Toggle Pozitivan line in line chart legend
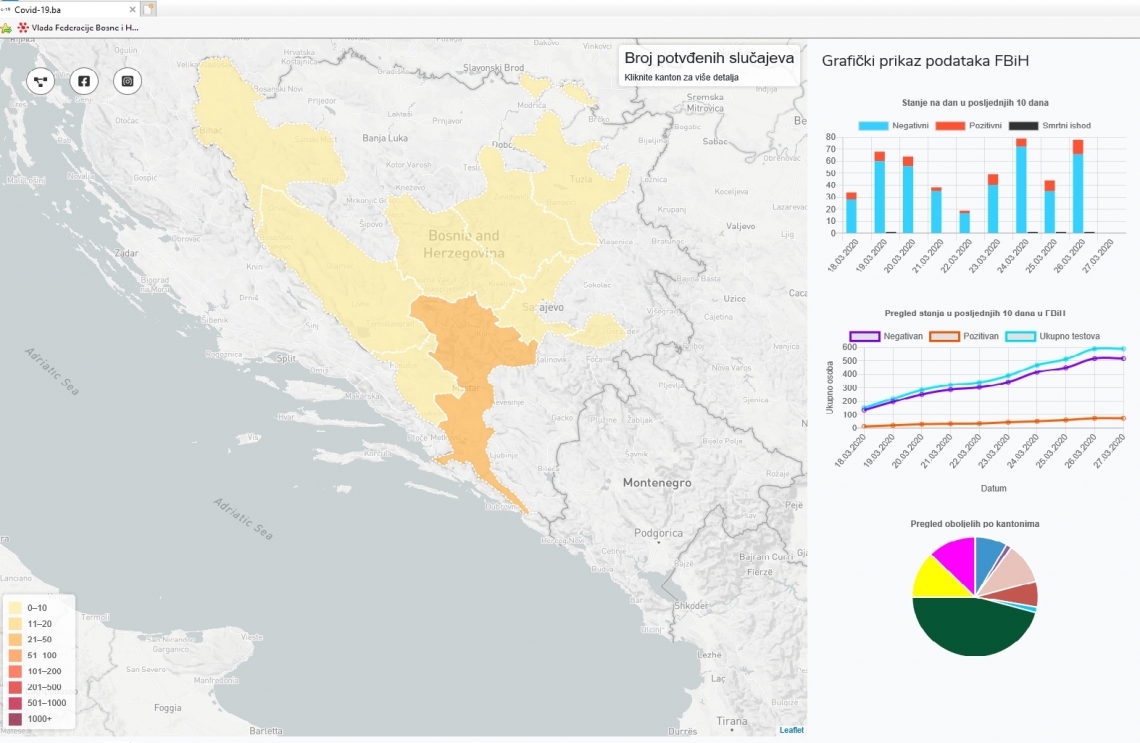This screenshot has width=1140, height=743. [964, 337]
